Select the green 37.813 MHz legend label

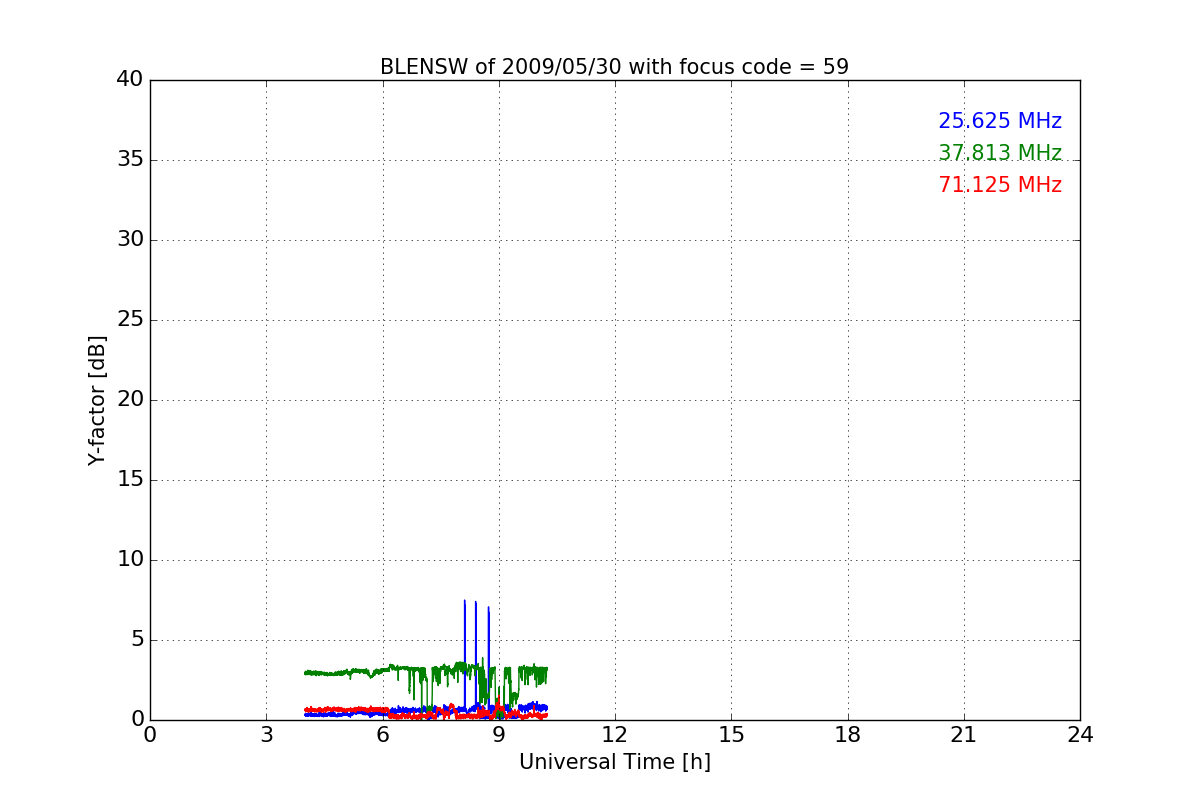pyautogui.click(x=1000, y=153)
